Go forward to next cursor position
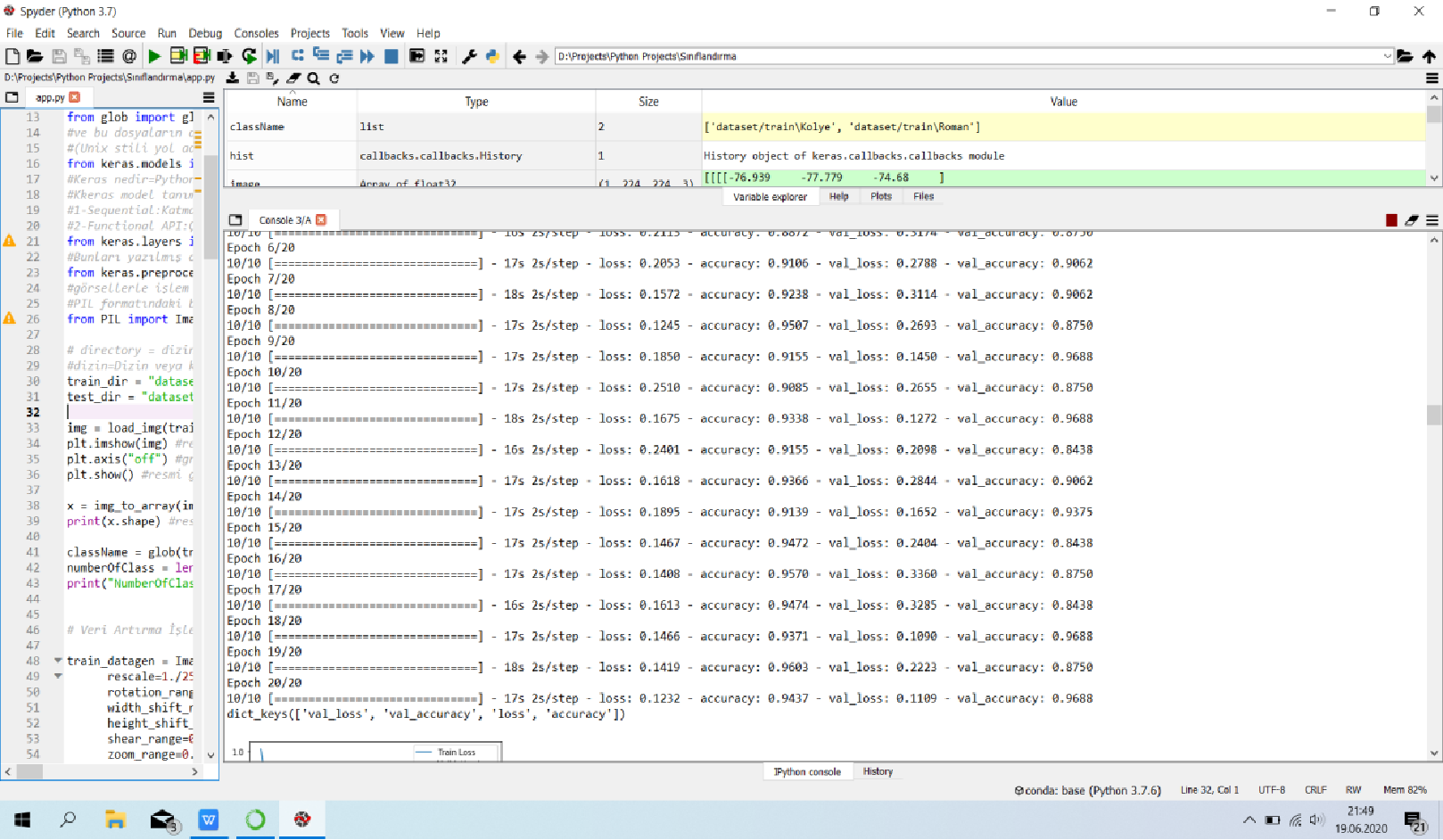This screenshot has width=1443, height=840. pos(541,56)
